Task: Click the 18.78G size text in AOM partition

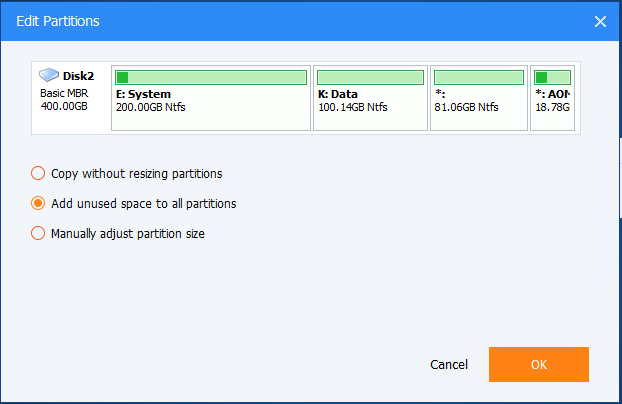Action: 552,107
